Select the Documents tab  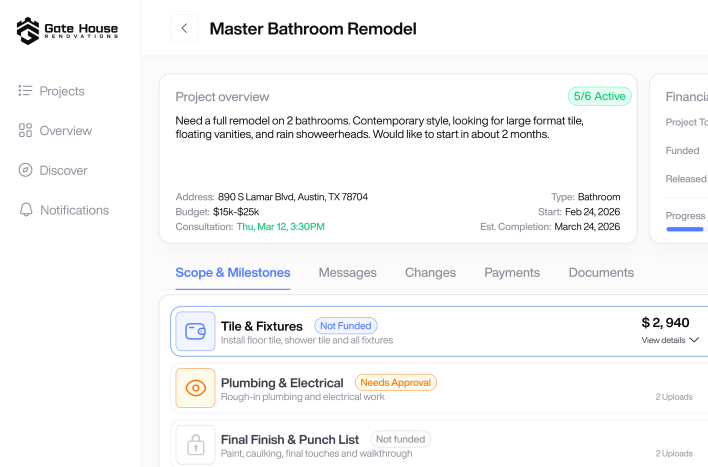(x=601, y=272)
